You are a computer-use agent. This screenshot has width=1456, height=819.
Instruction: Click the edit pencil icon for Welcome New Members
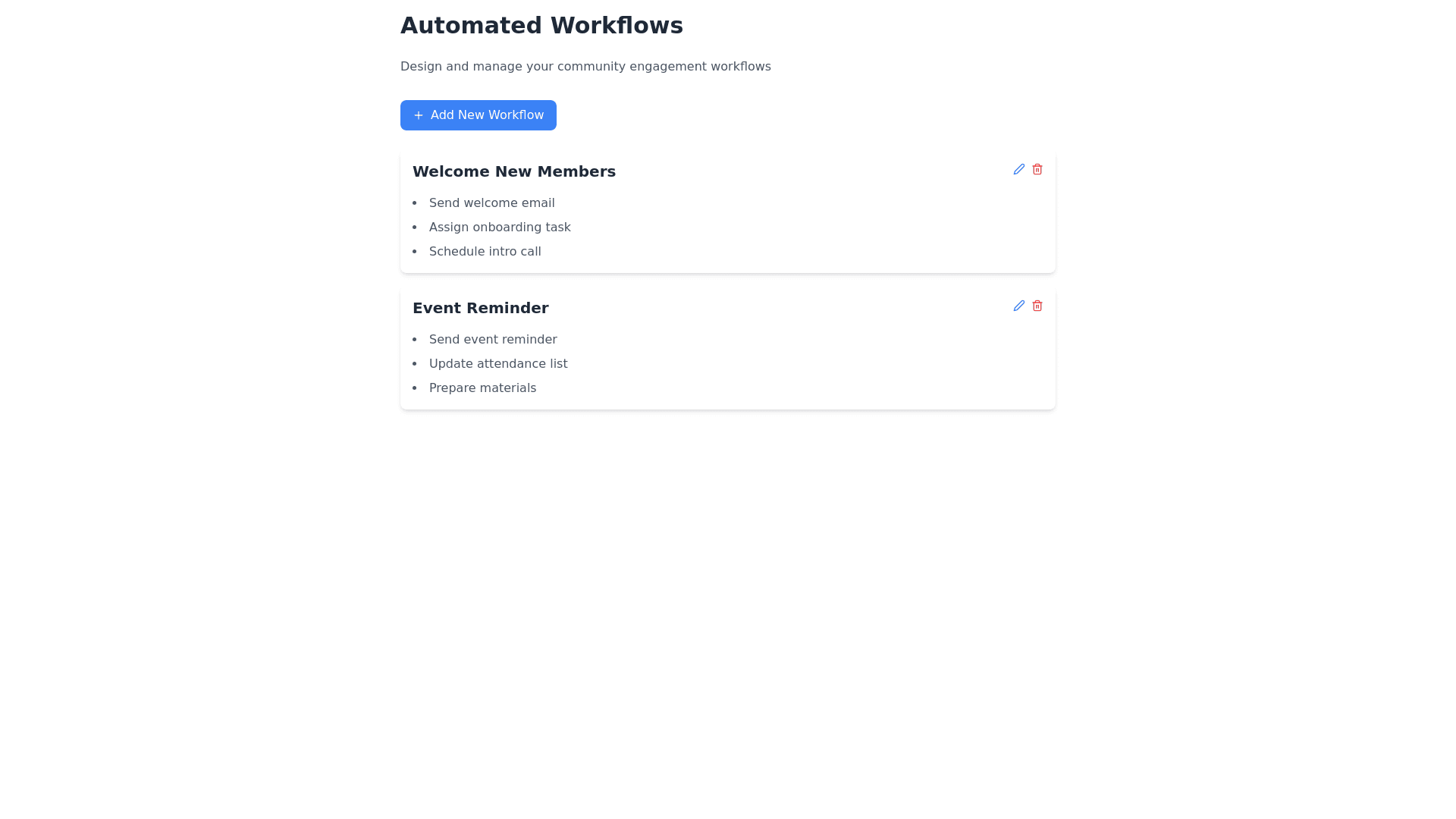[x=1018, y=169]
